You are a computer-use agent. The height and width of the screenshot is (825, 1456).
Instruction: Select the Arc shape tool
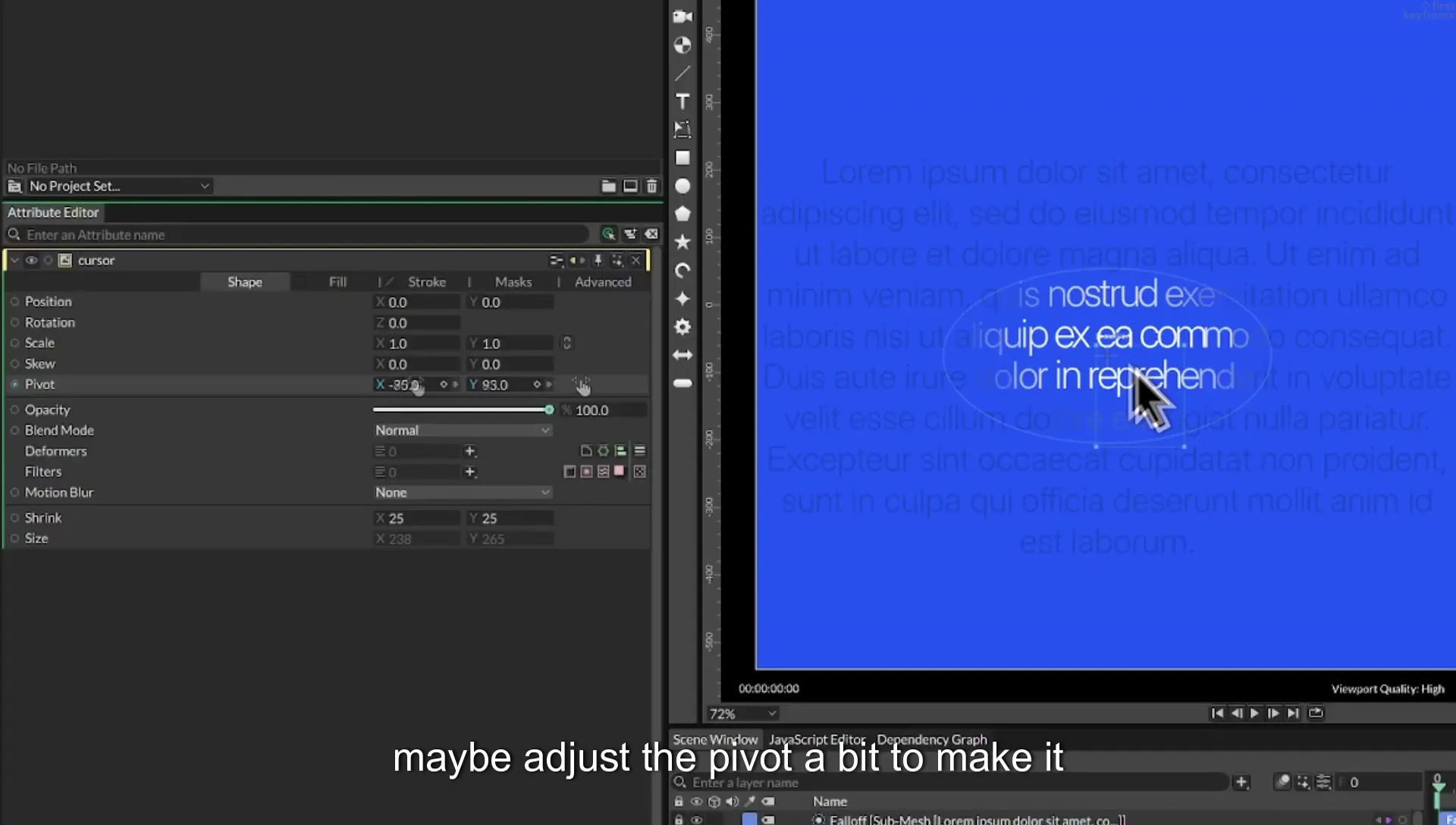682,270
